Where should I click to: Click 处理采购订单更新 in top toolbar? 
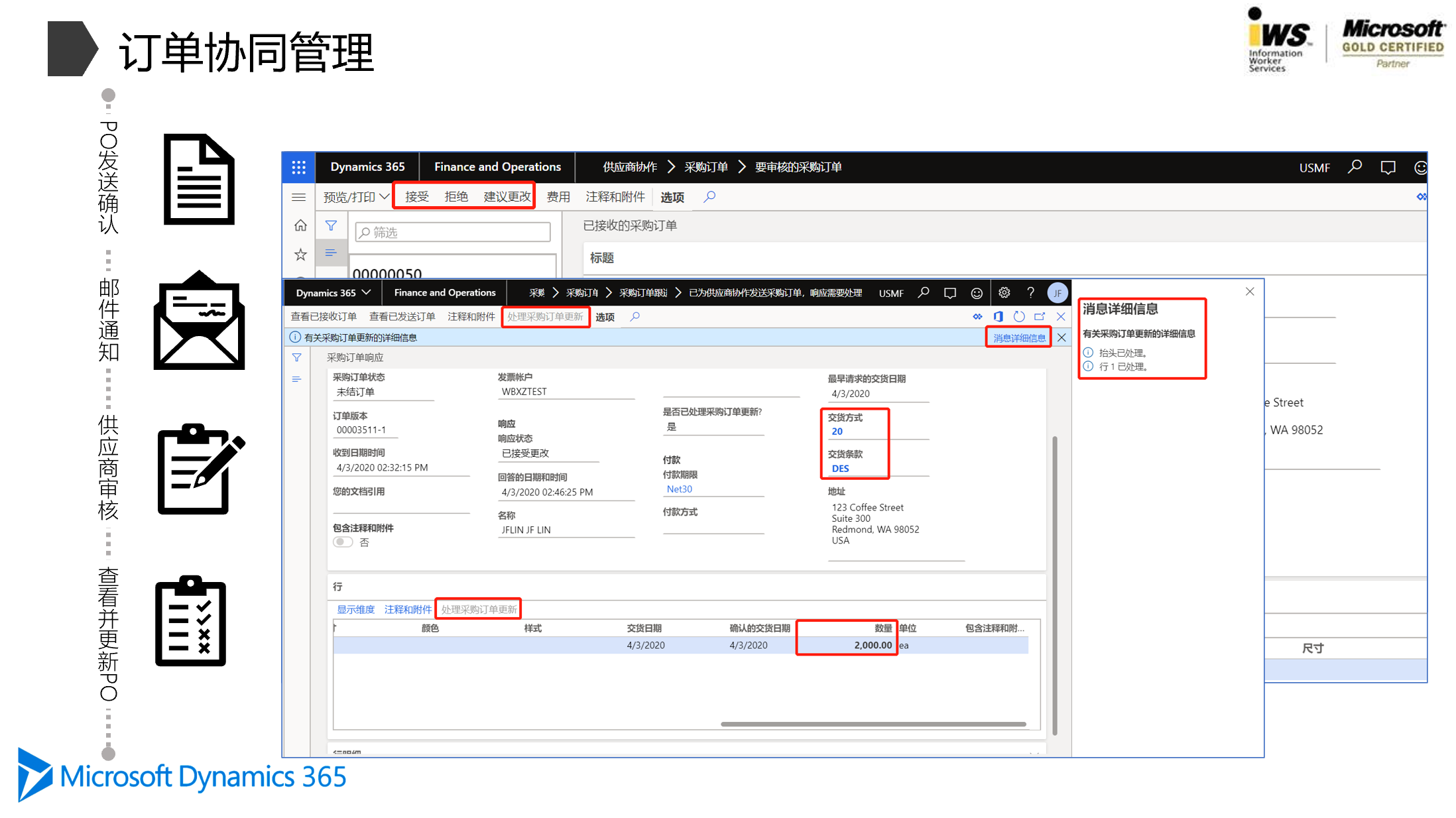545,317
